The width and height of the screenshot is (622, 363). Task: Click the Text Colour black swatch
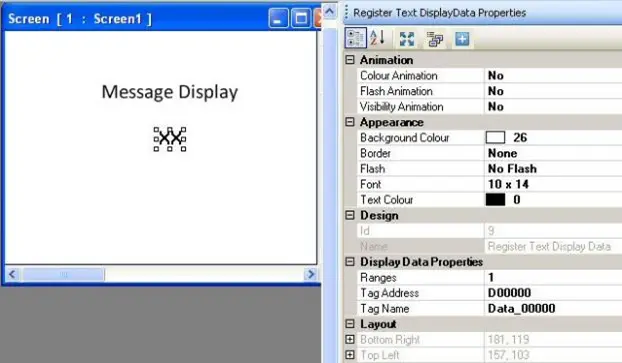[495, 200]
